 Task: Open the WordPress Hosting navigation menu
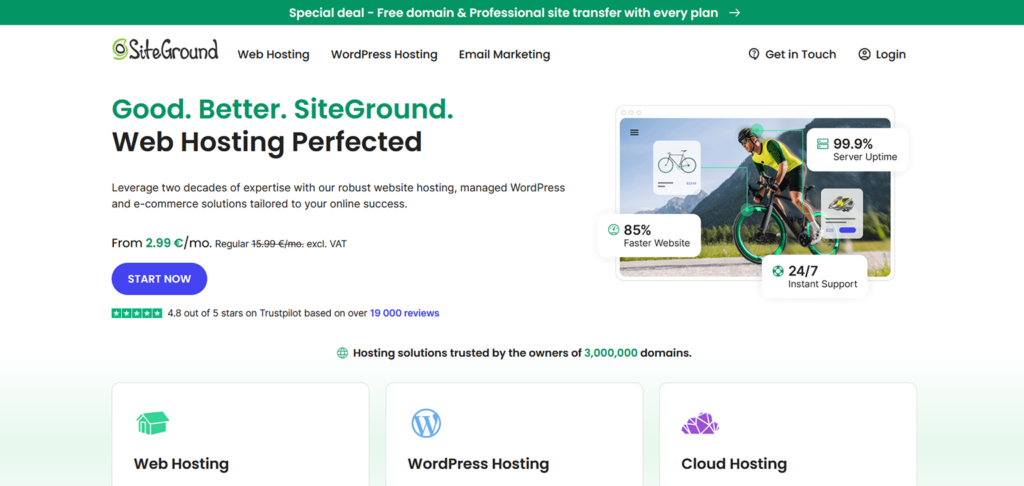(384, 54)
